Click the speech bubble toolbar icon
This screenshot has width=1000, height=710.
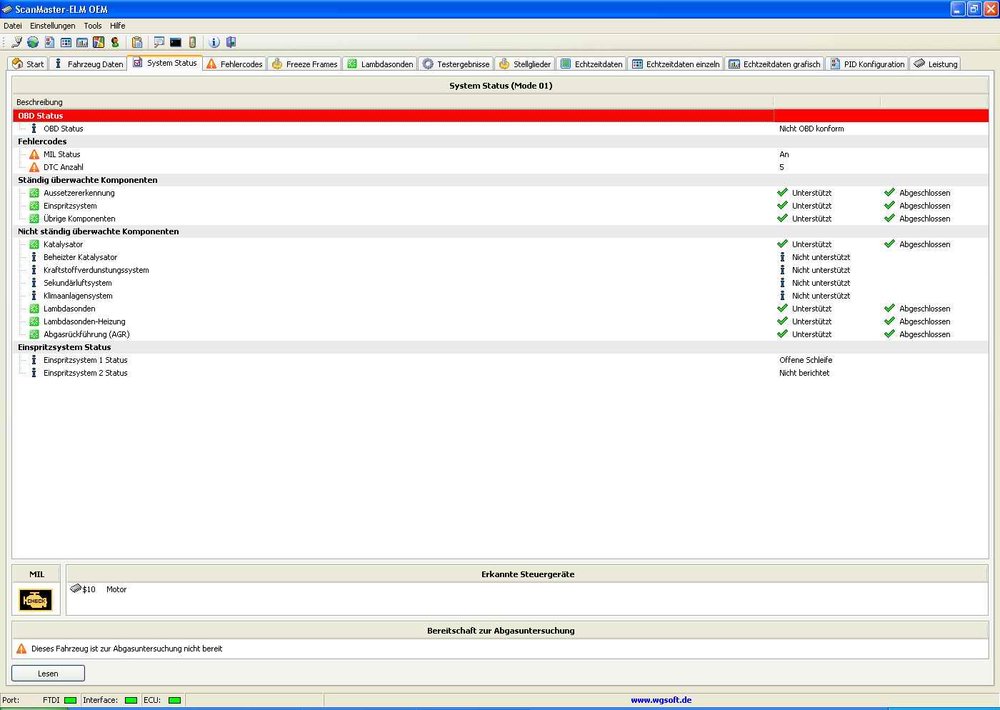159,43
